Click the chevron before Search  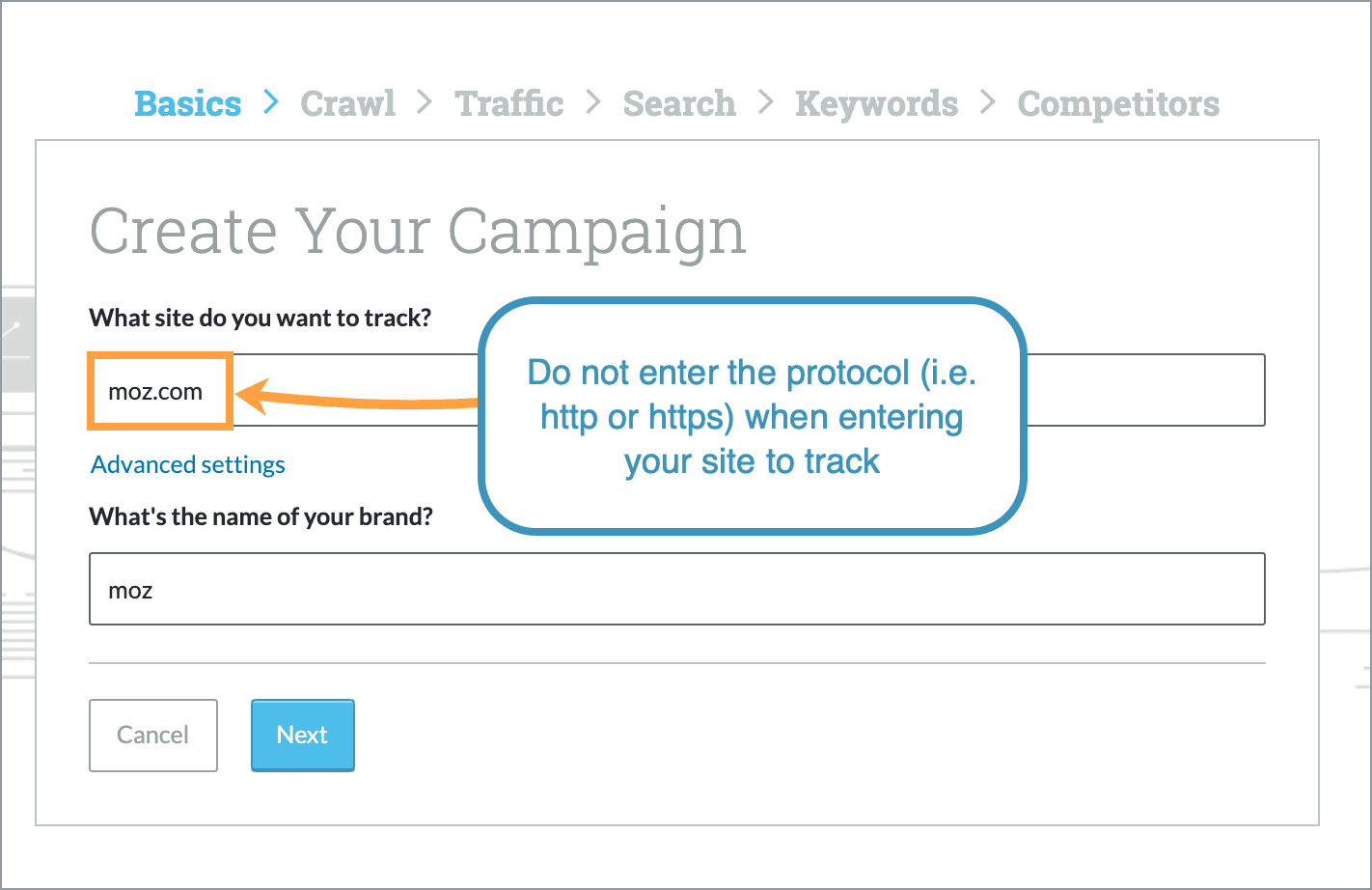click(x=592, y=102)
